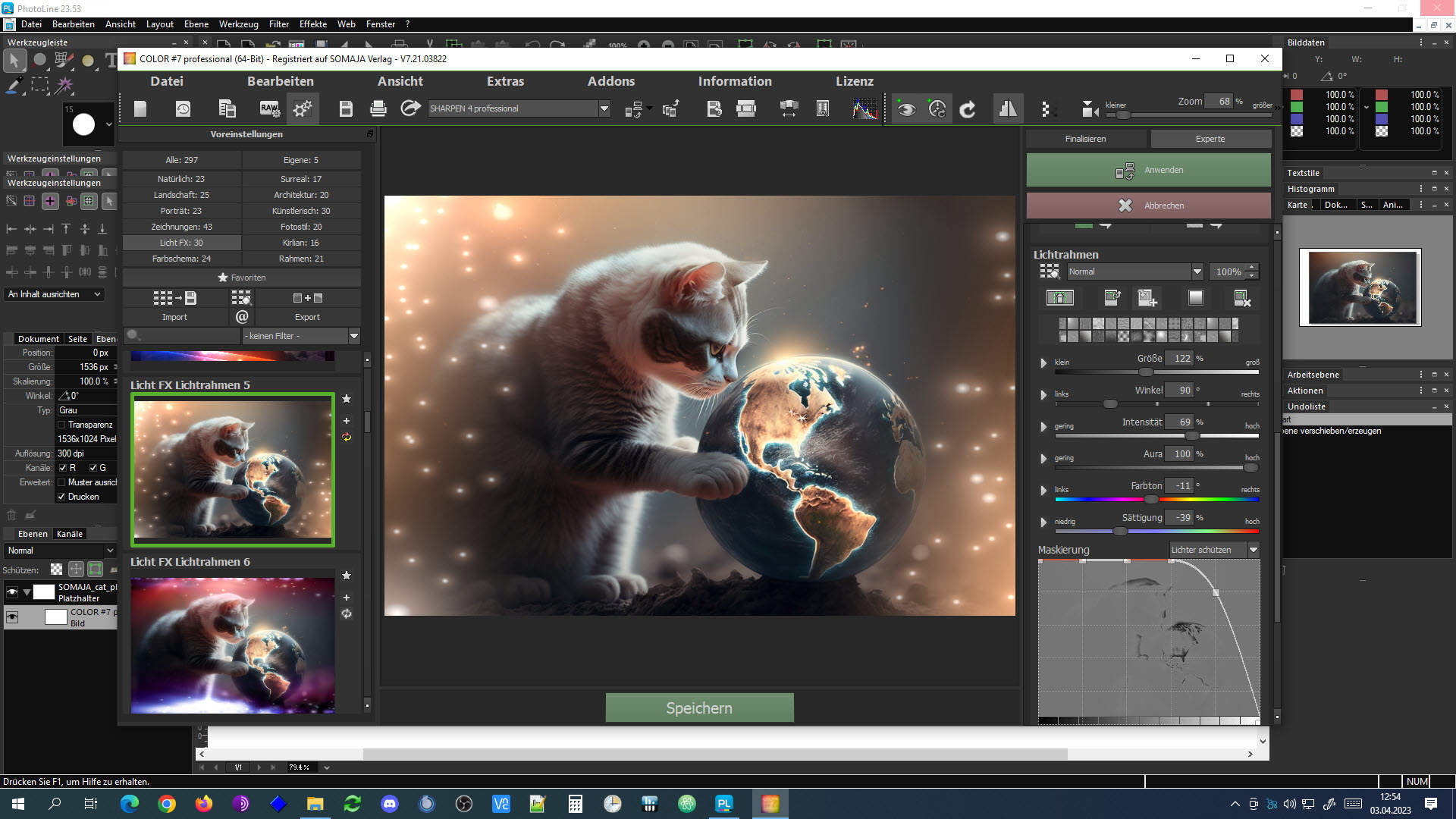Image resolution: width=1456 pixels, height=819 pixels.
Task: Click the green Speichern button
Action: (x=698, y=708)
